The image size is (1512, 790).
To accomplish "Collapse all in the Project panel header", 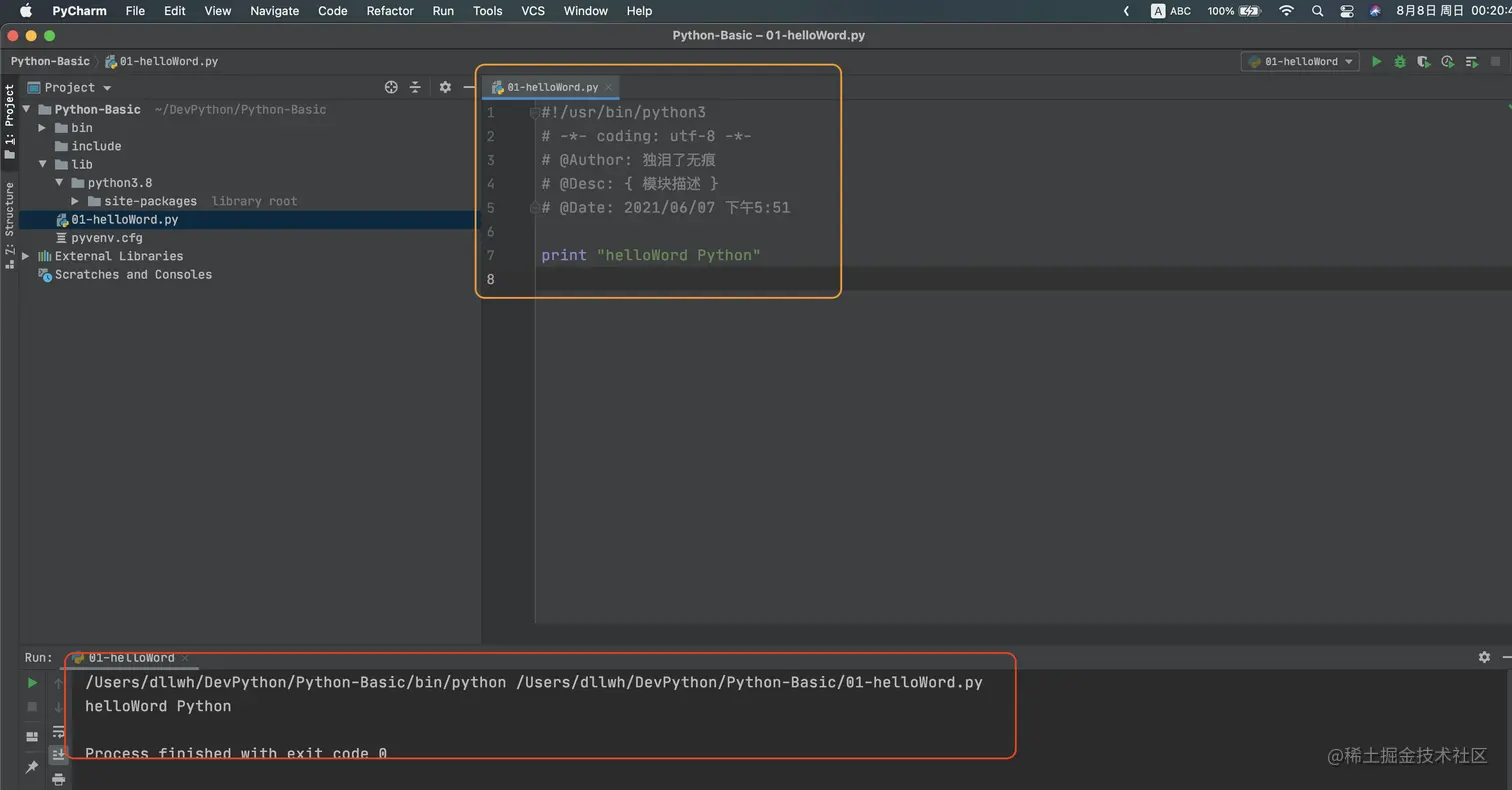I will coord(415,87).
